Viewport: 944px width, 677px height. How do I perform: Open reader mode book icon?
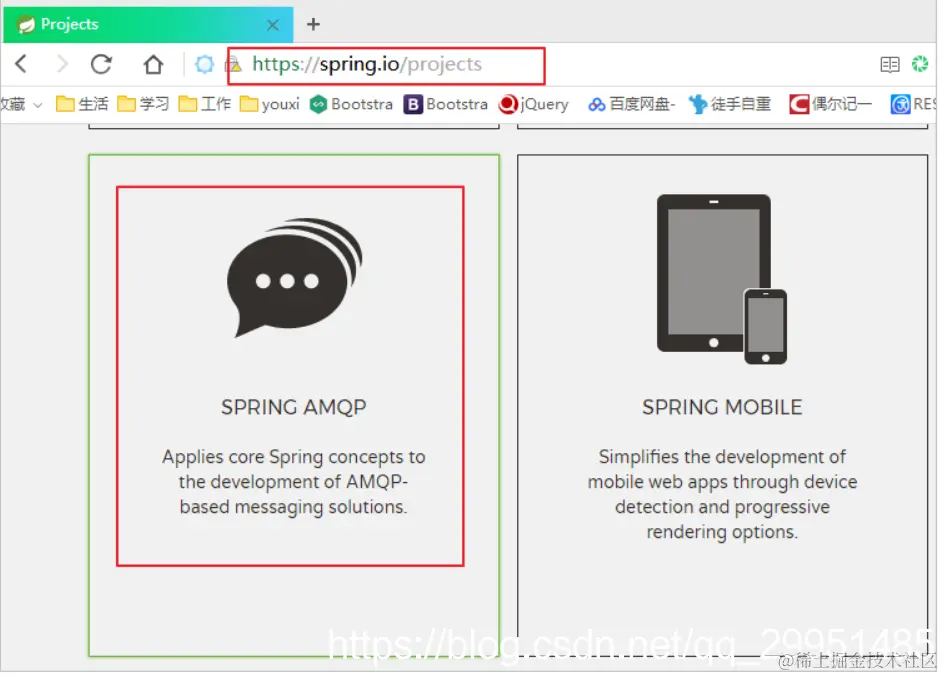[x=889, y=64]
